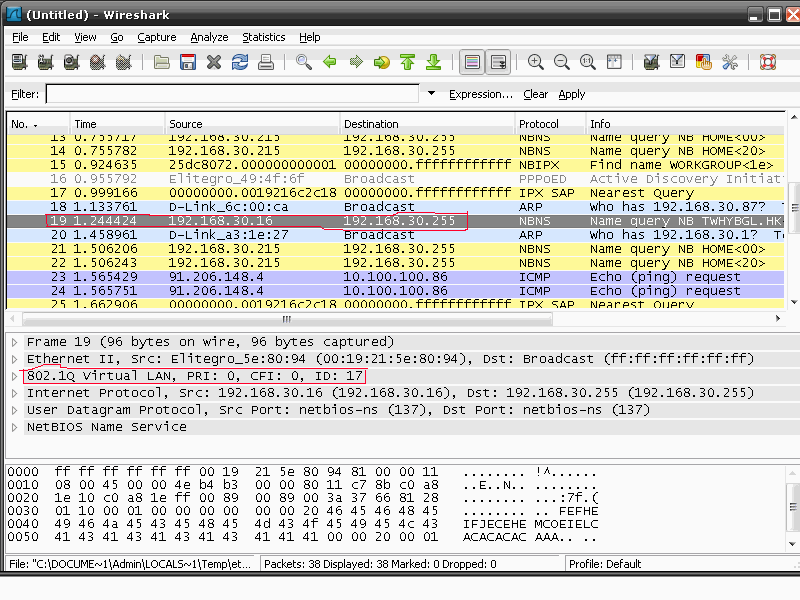Image resolution: width=800 pixels, height=600 pixels.
Task: Open the View menu
Action: pyautogui.click(x=85, y=37)
